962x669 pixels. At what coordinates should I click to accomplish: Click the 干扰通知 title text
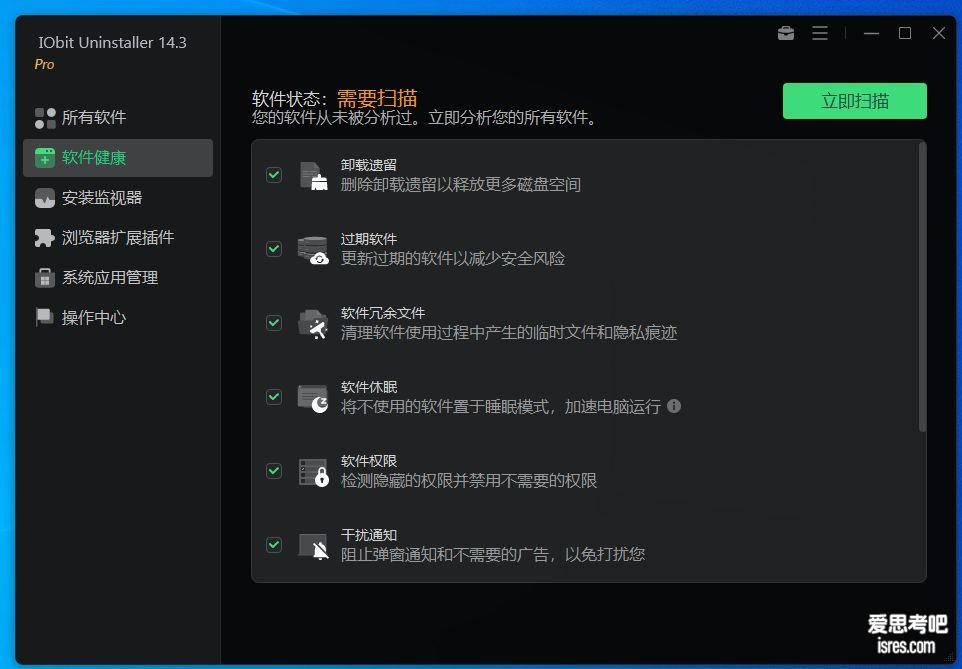[369, 535]
